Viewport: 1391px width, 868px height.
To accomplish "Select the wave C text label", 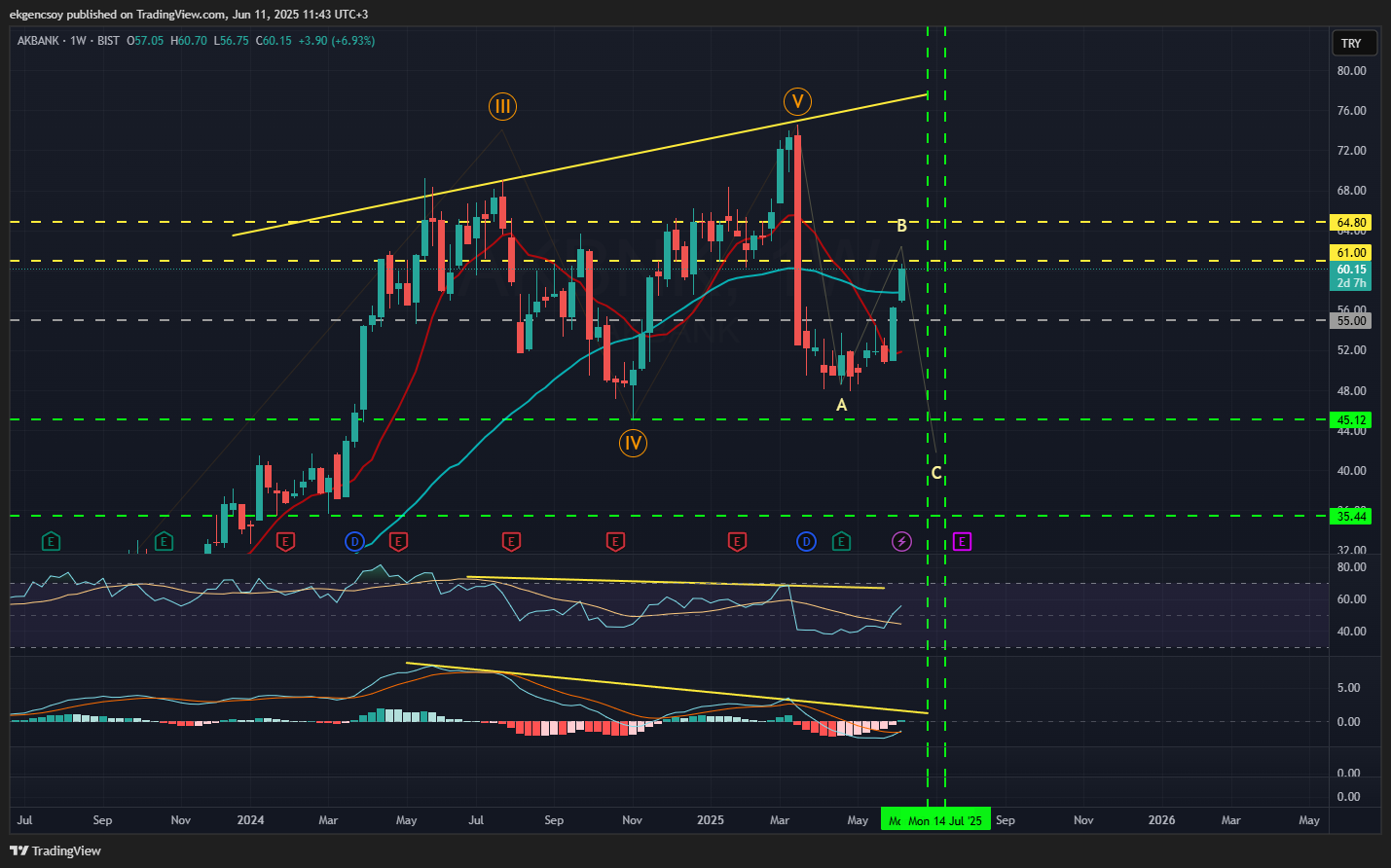I will point(936,474).
